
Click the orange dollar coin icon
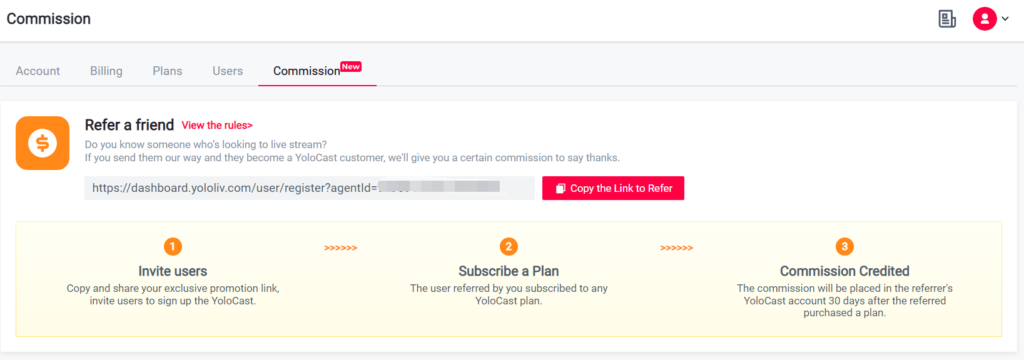42,143
